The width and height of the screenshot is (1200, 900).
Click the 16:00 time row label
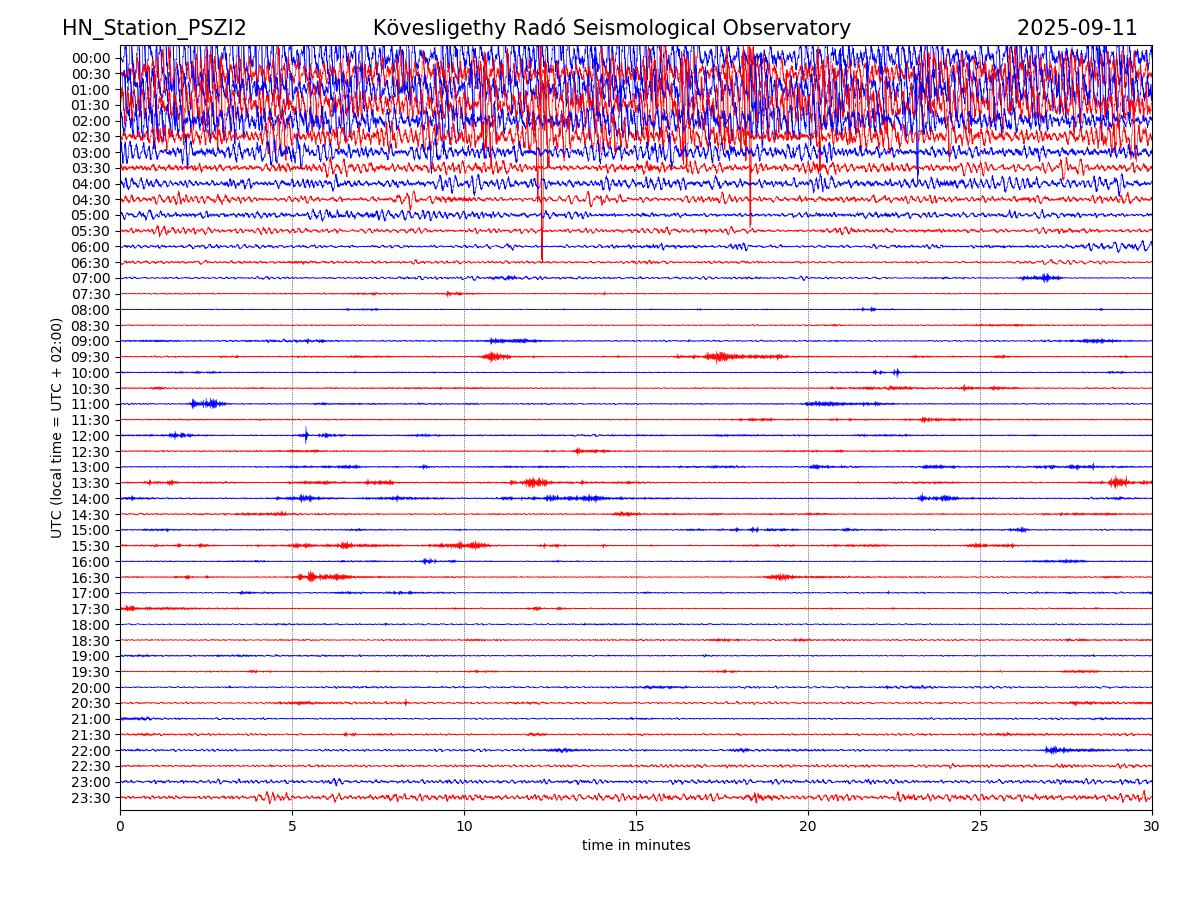coord(91,562)
